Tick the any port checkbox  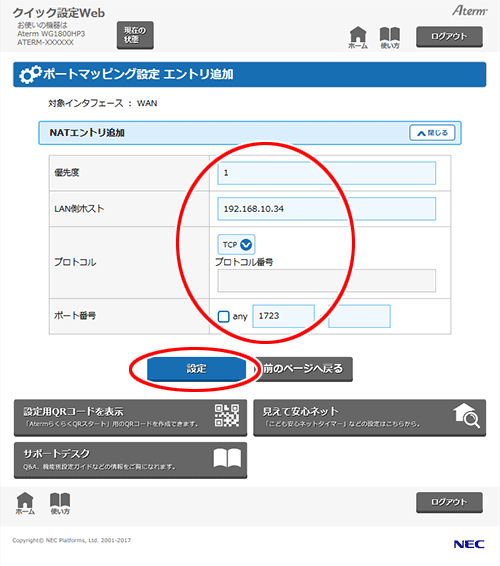(x=223, y=317)
